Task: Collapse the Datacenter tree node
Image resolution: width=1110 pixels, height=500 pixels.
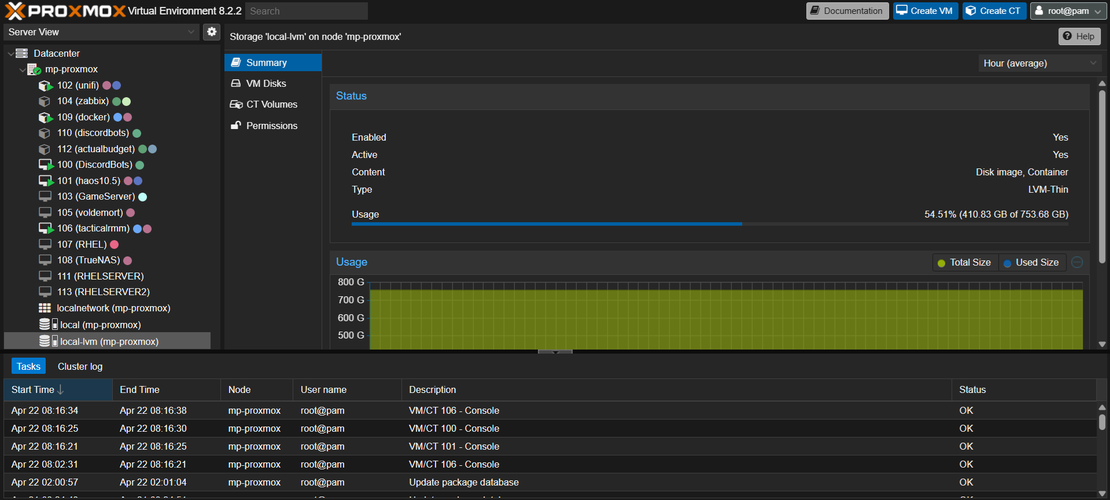Action: pos(10,53)
